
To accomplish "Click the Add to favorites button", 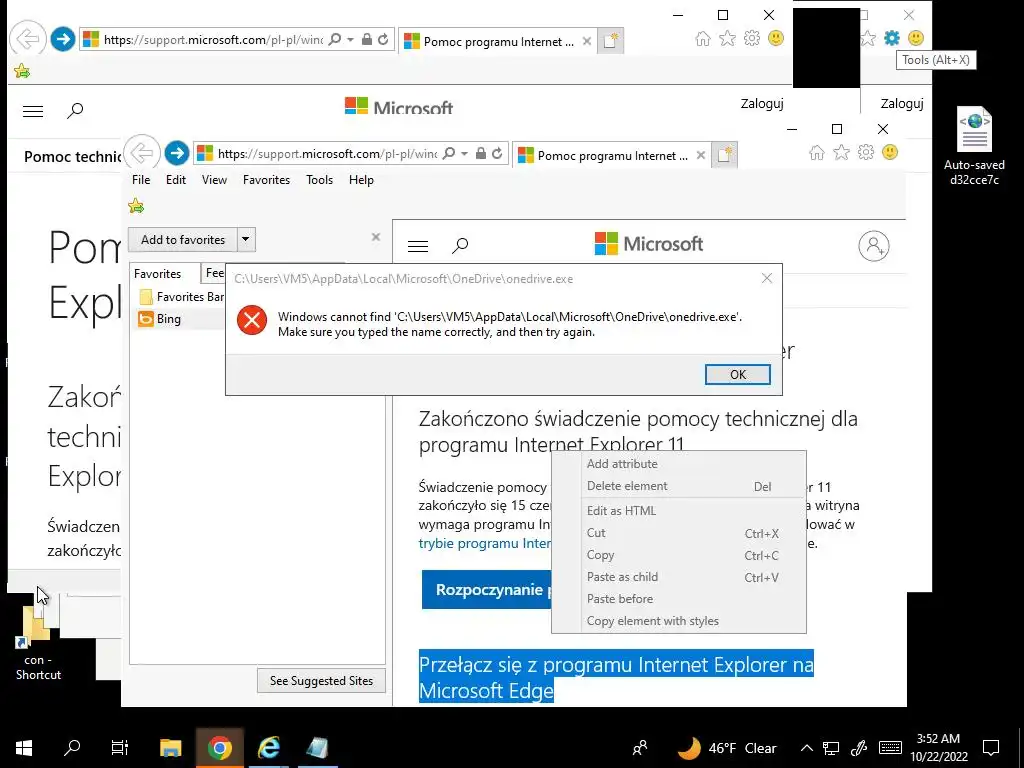I will [x=183, y=240].
